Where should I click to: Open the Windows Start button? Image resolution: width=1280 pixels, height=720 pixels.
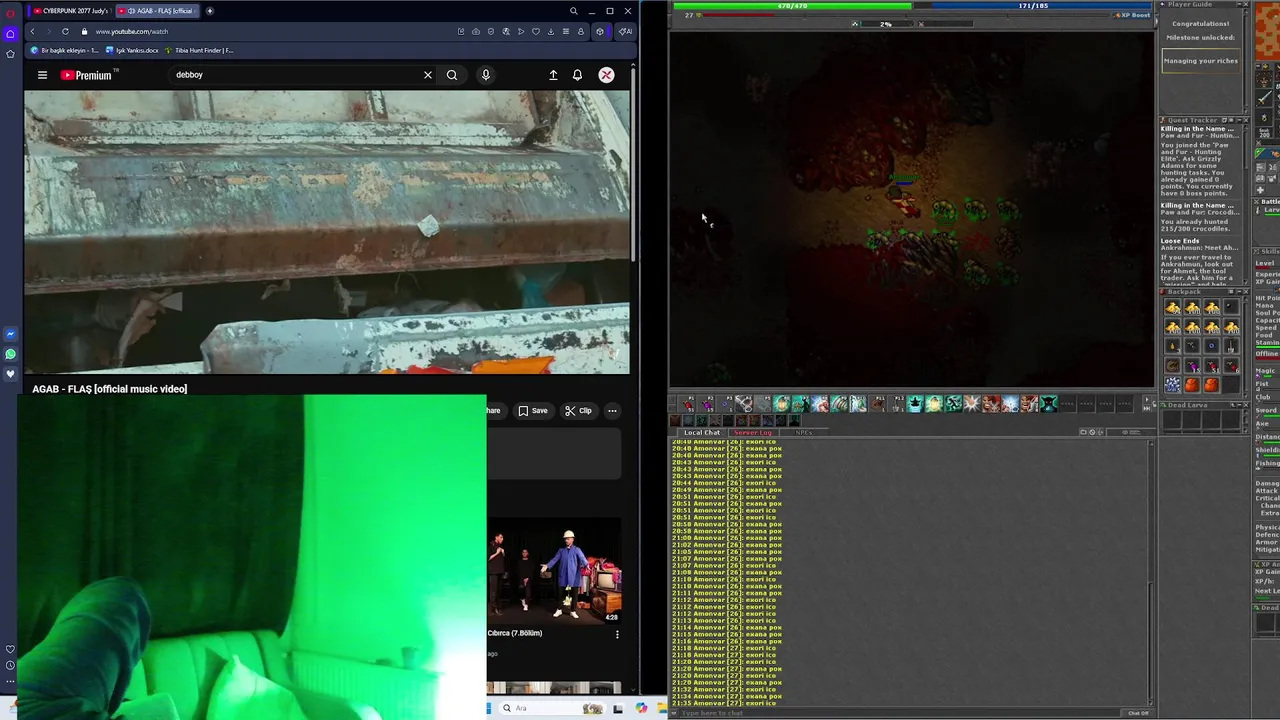coord(489,708)
